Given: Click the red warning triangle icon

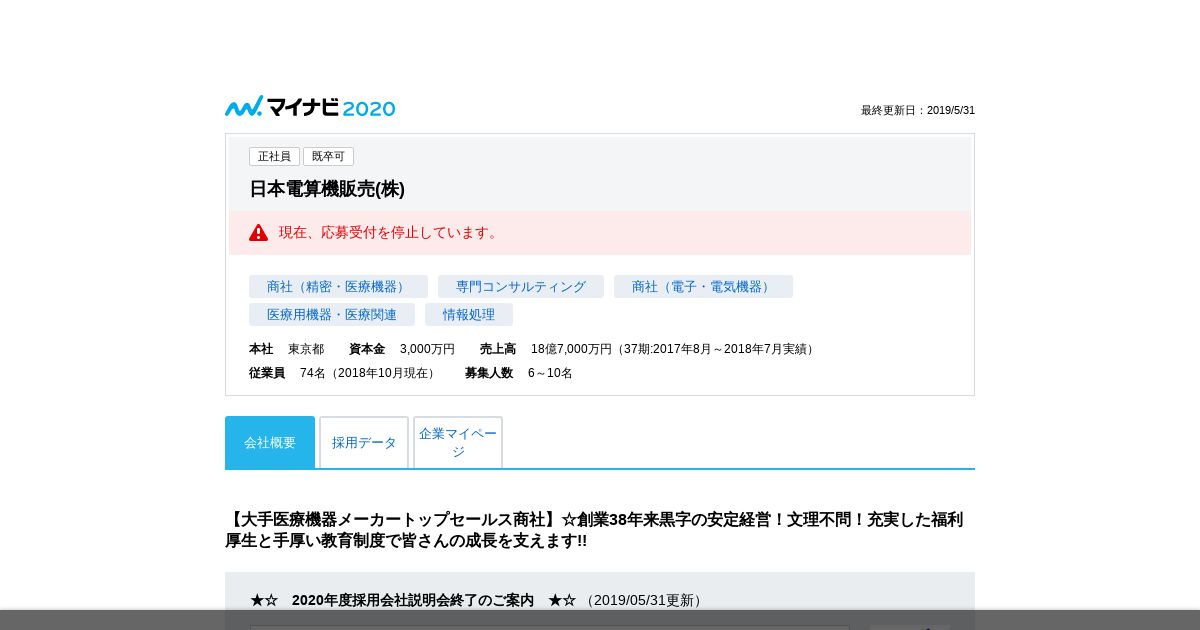Looking at the screenshot, I should [258, 232].
